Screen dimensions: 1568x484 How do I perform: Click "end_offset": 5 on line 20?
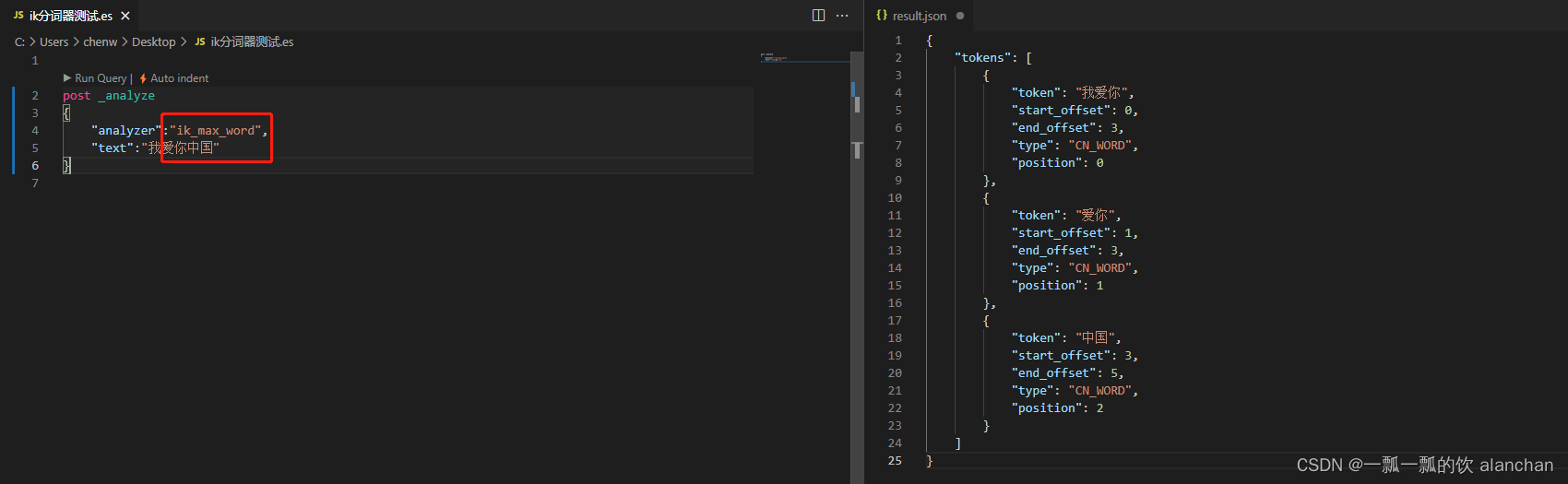click(1064, 373)
